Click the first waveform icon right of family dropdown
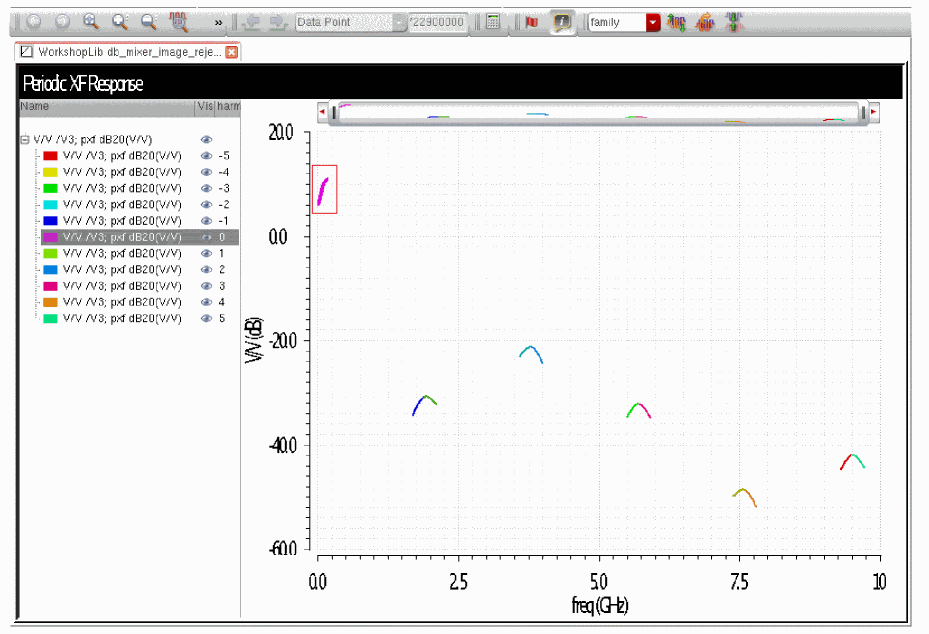This screenshot has width=929, height=634. click(x=677, y=22)
